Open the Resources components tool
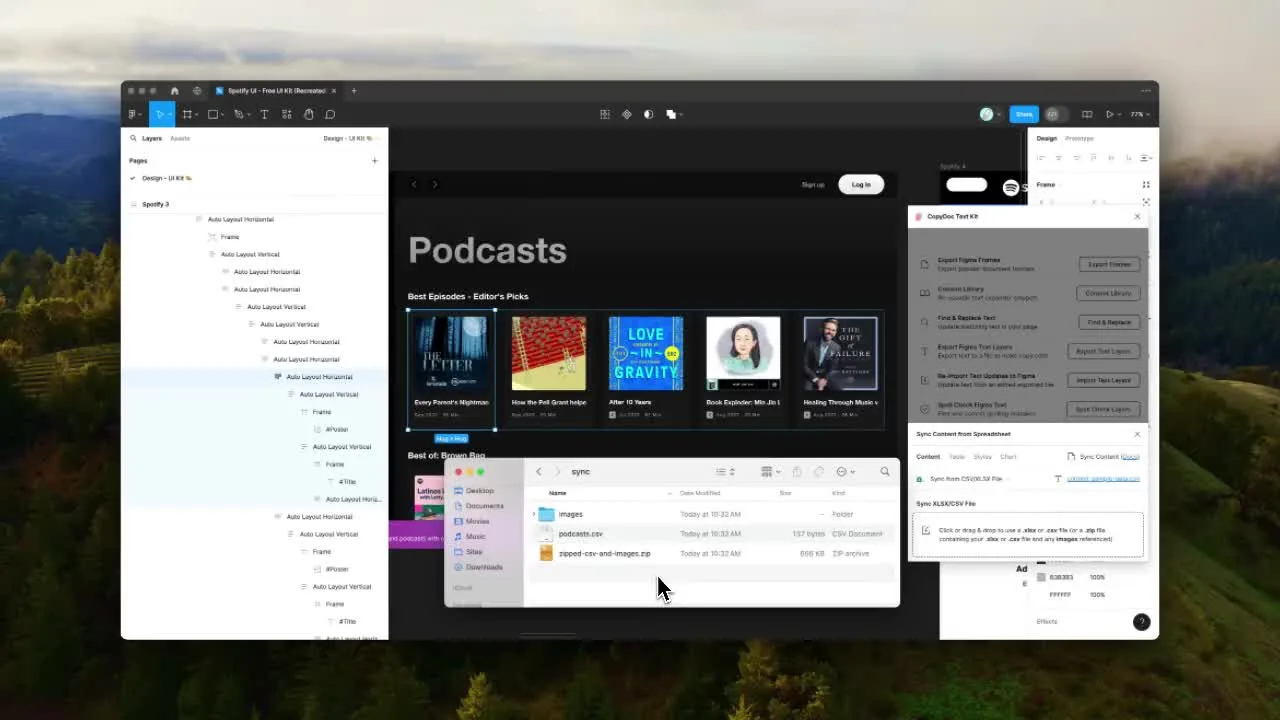The width and height of the screenshot is (1280, 720). click(x=287, y=115)
